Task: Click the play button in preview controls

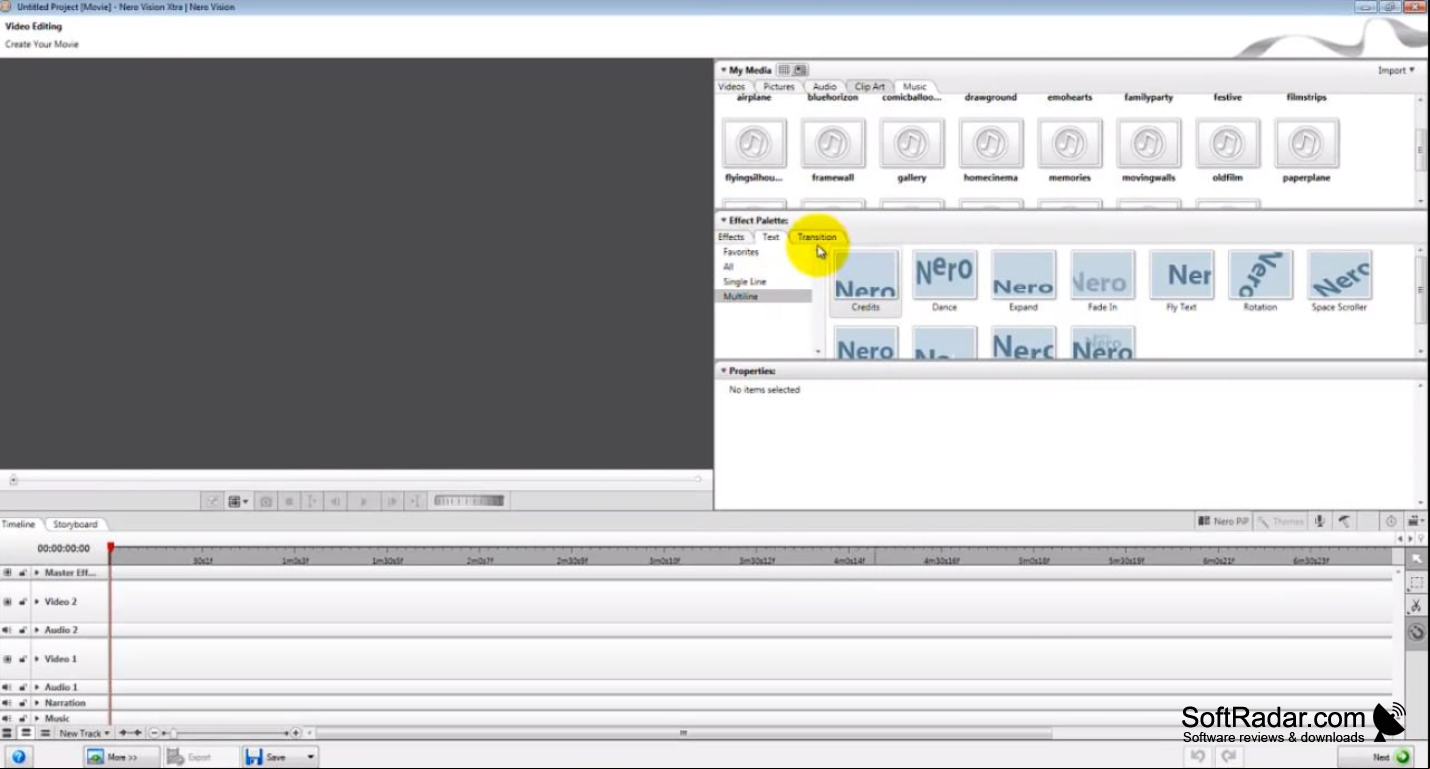Action: click(364, 501)
